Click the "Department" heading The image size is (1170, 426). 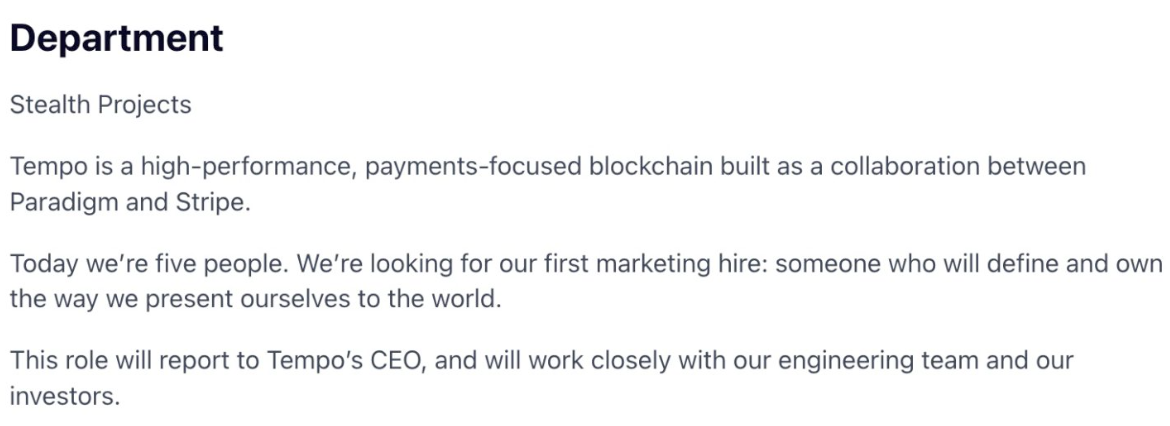click(116, 39)
